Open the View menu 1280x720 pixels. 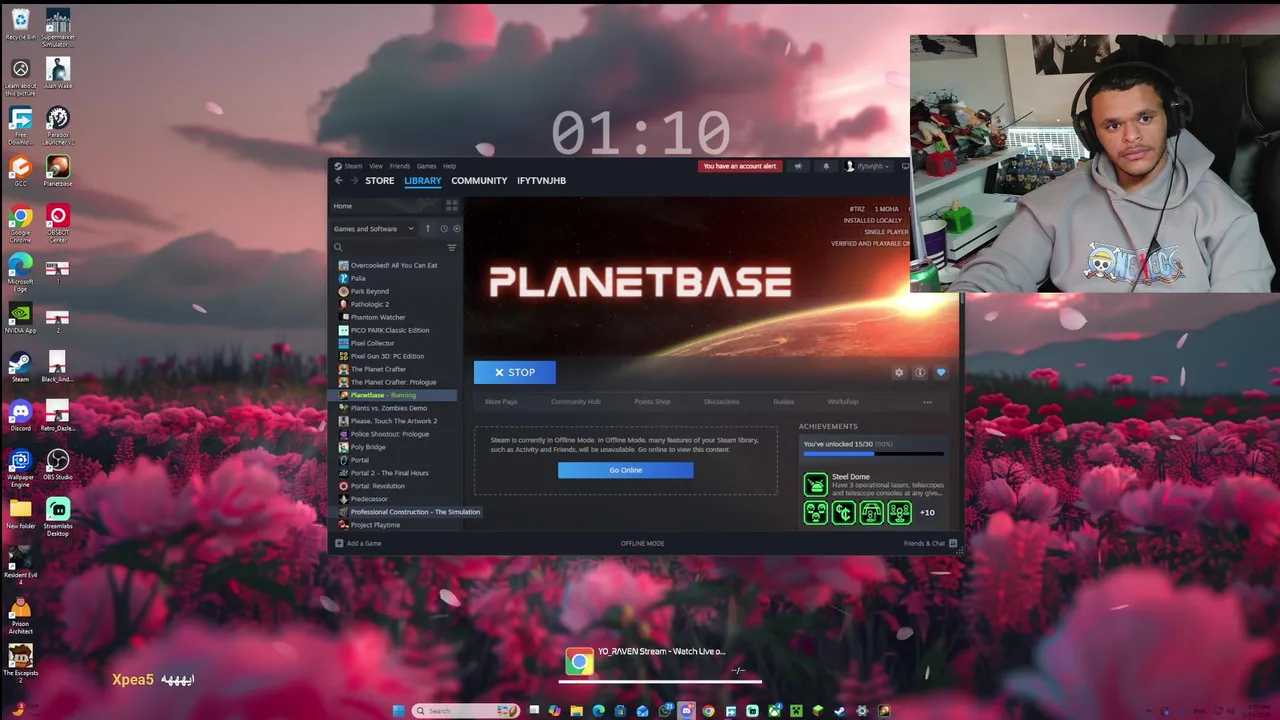(376, 166)
